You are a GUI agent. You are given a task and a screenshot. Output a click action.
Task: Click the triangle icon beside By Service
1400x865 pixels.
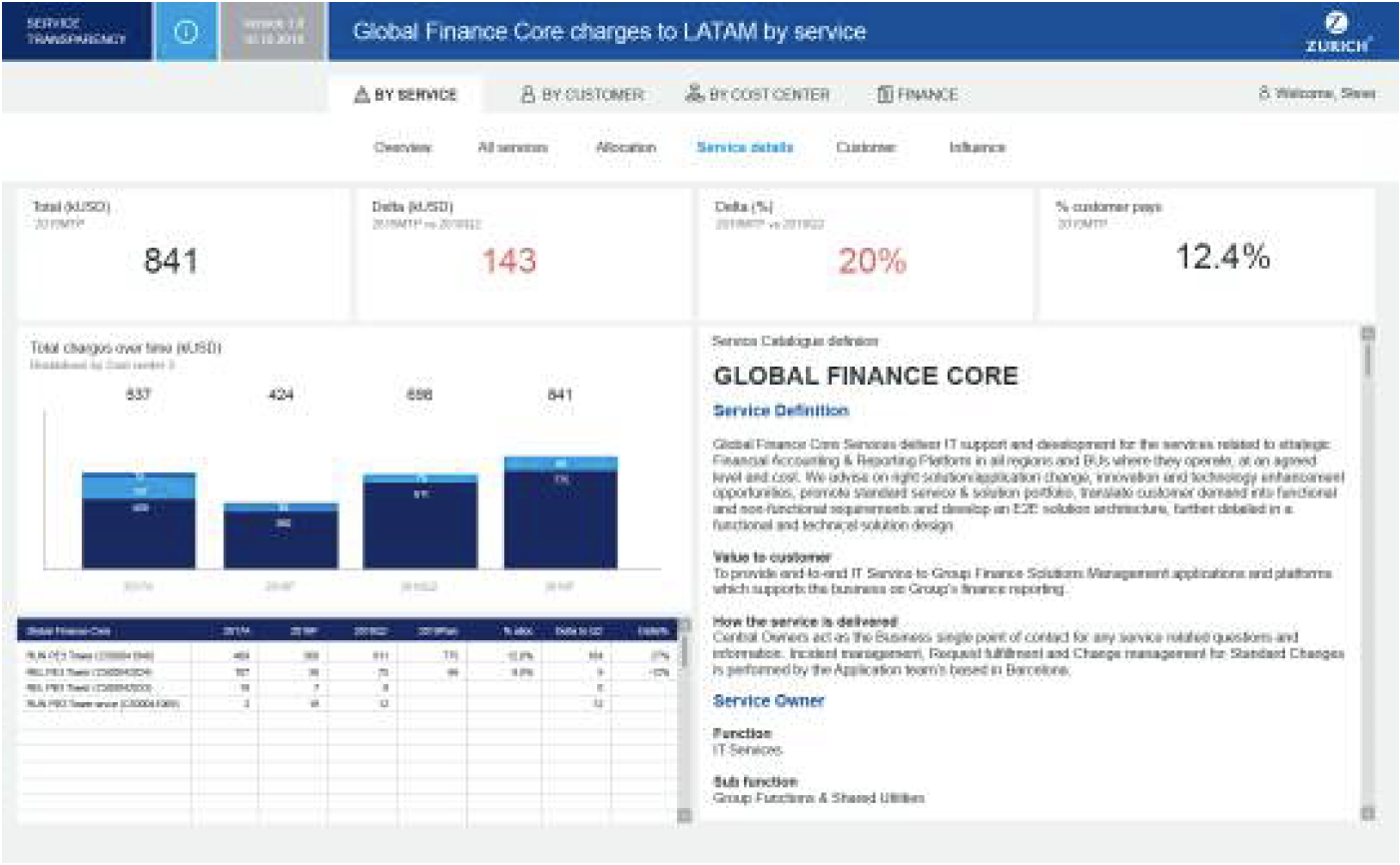362,95
